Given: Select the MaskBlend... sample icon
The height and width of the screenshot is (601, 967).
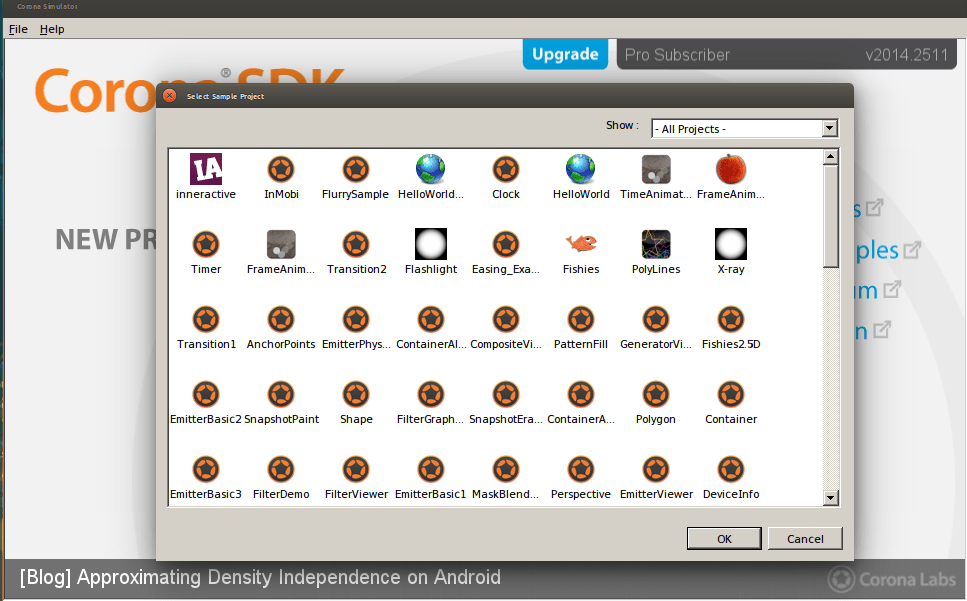Looking at the screenshot, I should [x=506, y=470].
